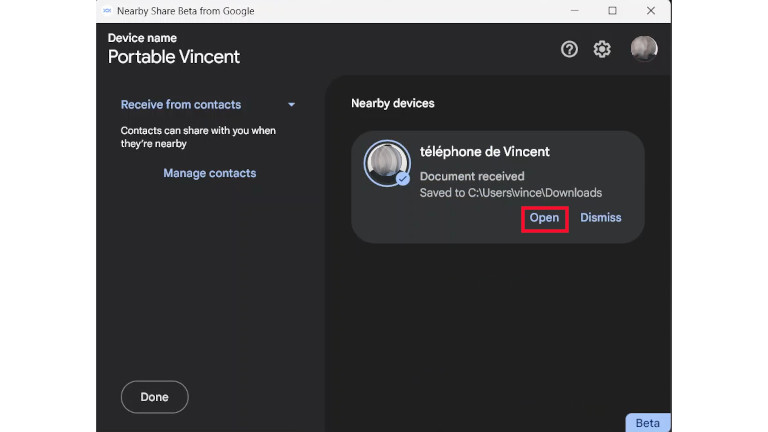Screen dimensions: 768x432
Task: Open the Receive from contacts selector
Action: tap(181, 105)
